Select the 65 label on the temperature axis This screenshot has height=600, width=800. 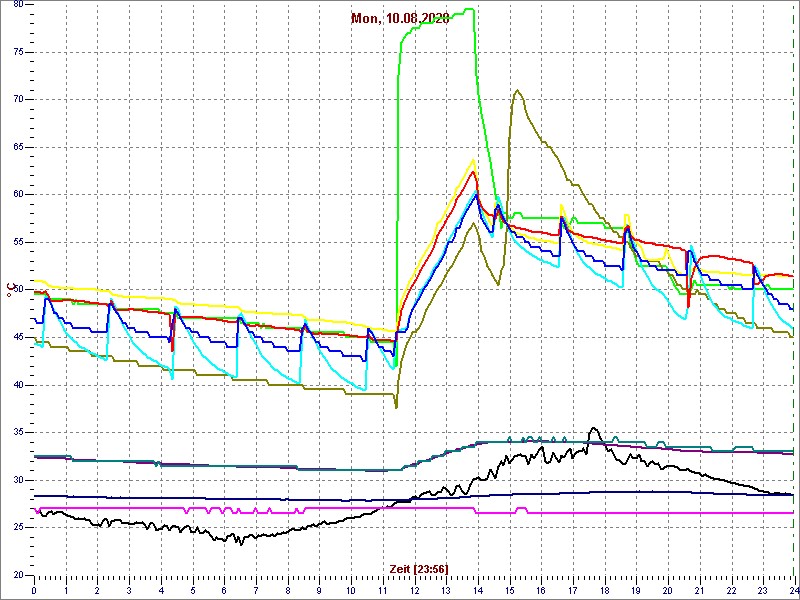(x=18, y=147)
